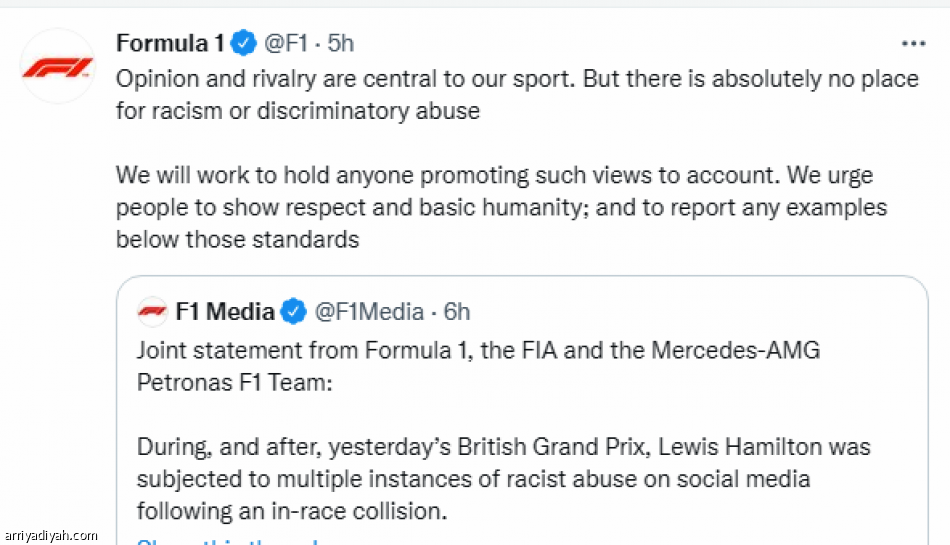
Task: Open the F1 Media display name
Action: click(225, 312)
